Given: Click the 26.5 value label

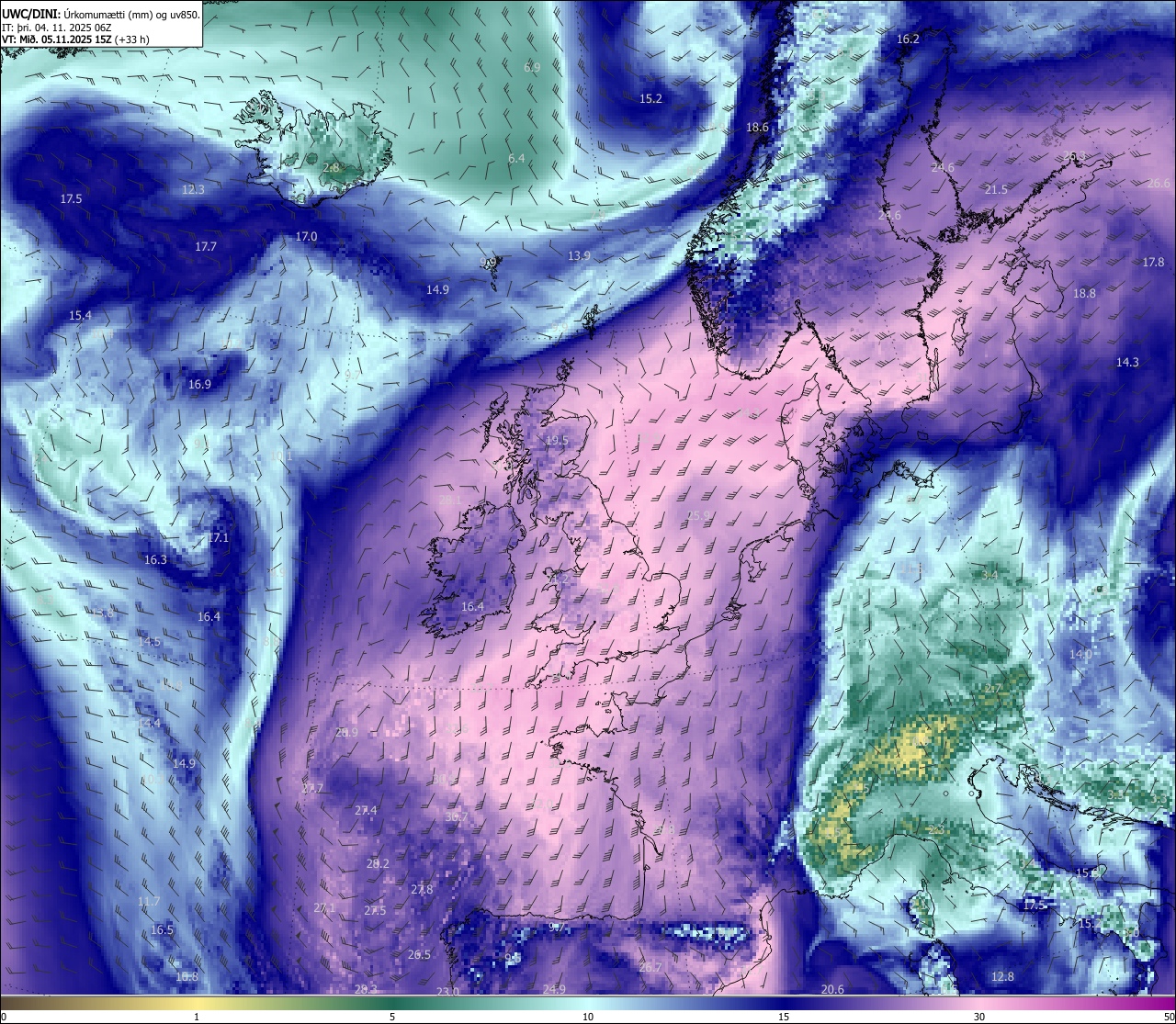Looking at the screenshot, I should tap(419, 954).
